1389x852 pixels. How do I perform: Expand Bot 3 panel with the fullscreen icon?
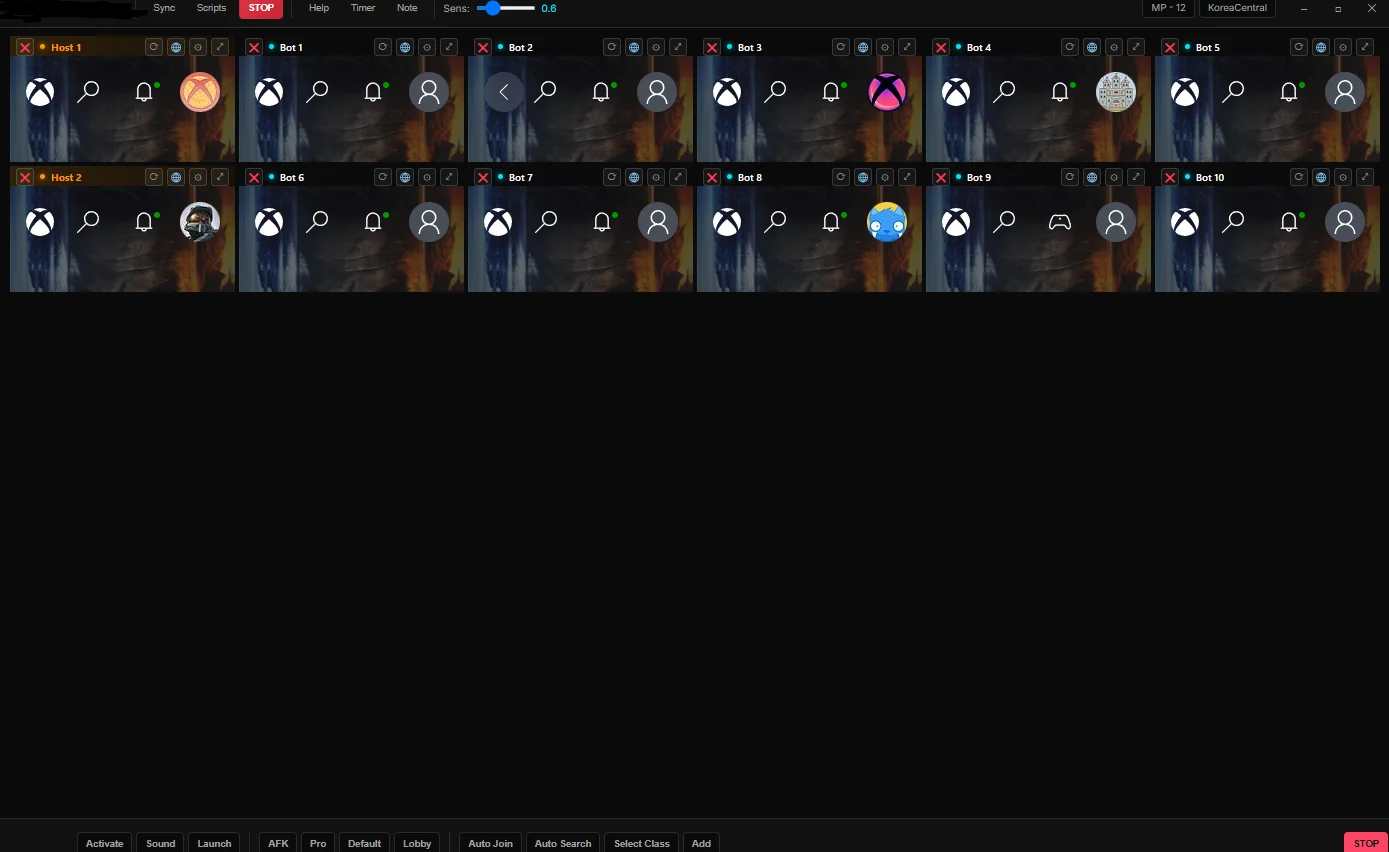(907, 47)
